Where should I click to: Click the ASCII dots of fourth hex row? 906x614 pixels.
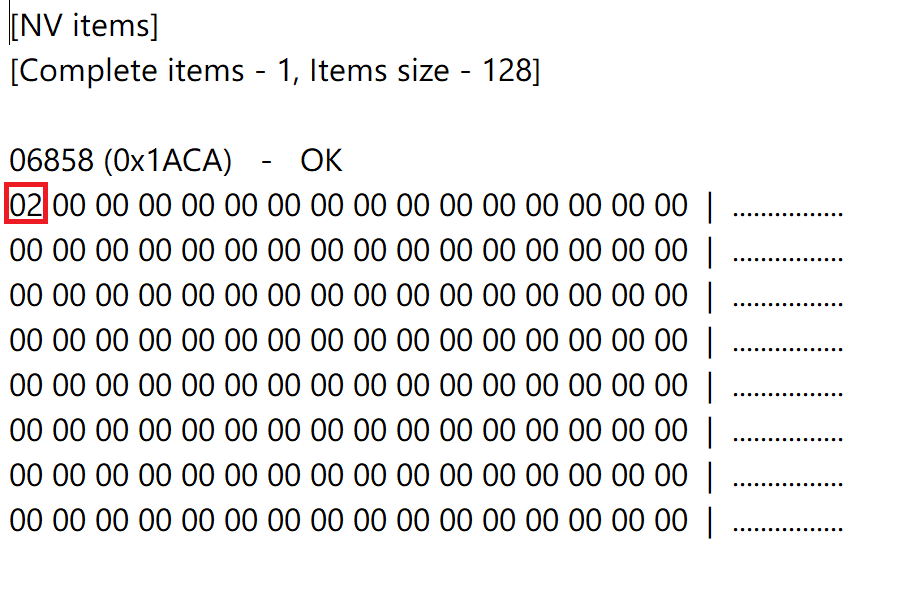point(788,346)
